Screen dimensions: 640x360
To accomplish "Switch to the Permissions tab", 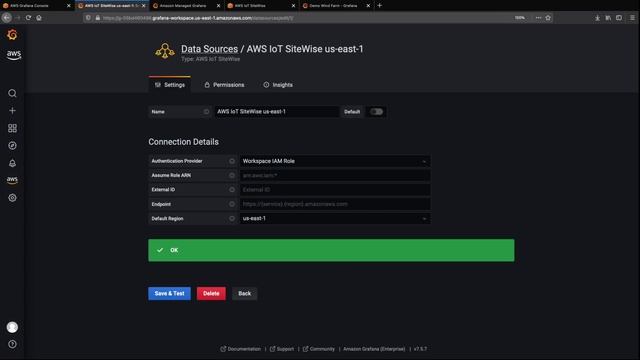I will 224,85.
